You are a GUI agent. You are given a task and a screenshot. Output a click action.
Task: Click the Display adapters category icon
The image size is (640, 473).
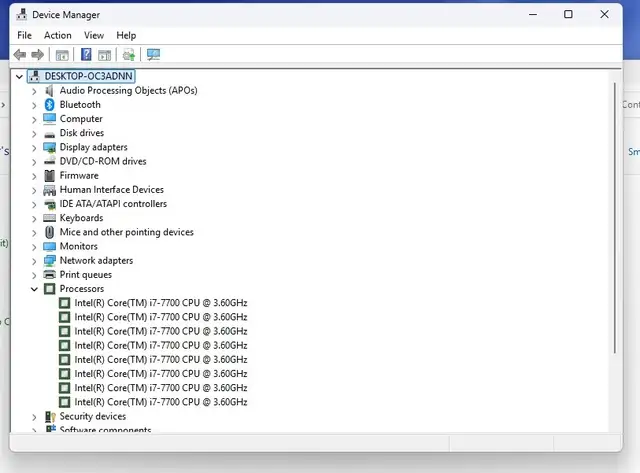pos(49,147)
